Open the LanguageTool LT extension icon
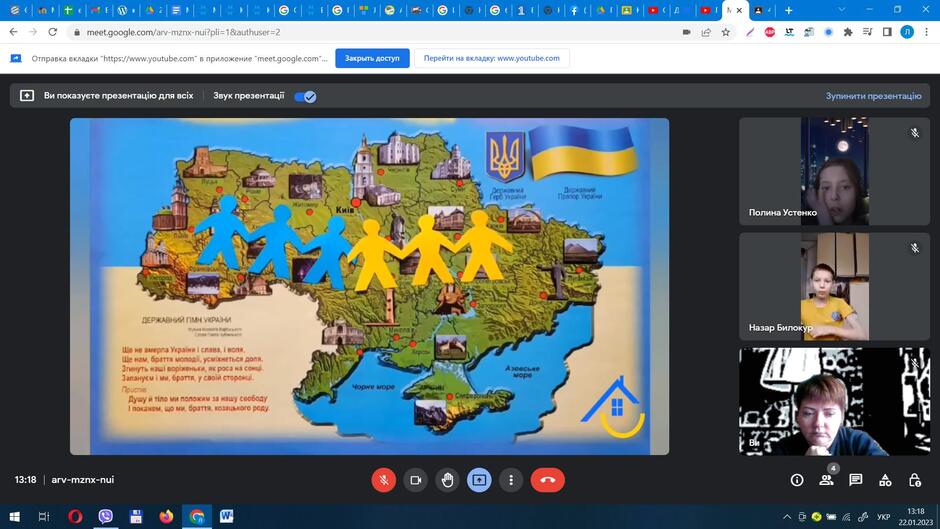 pos(790,32)
